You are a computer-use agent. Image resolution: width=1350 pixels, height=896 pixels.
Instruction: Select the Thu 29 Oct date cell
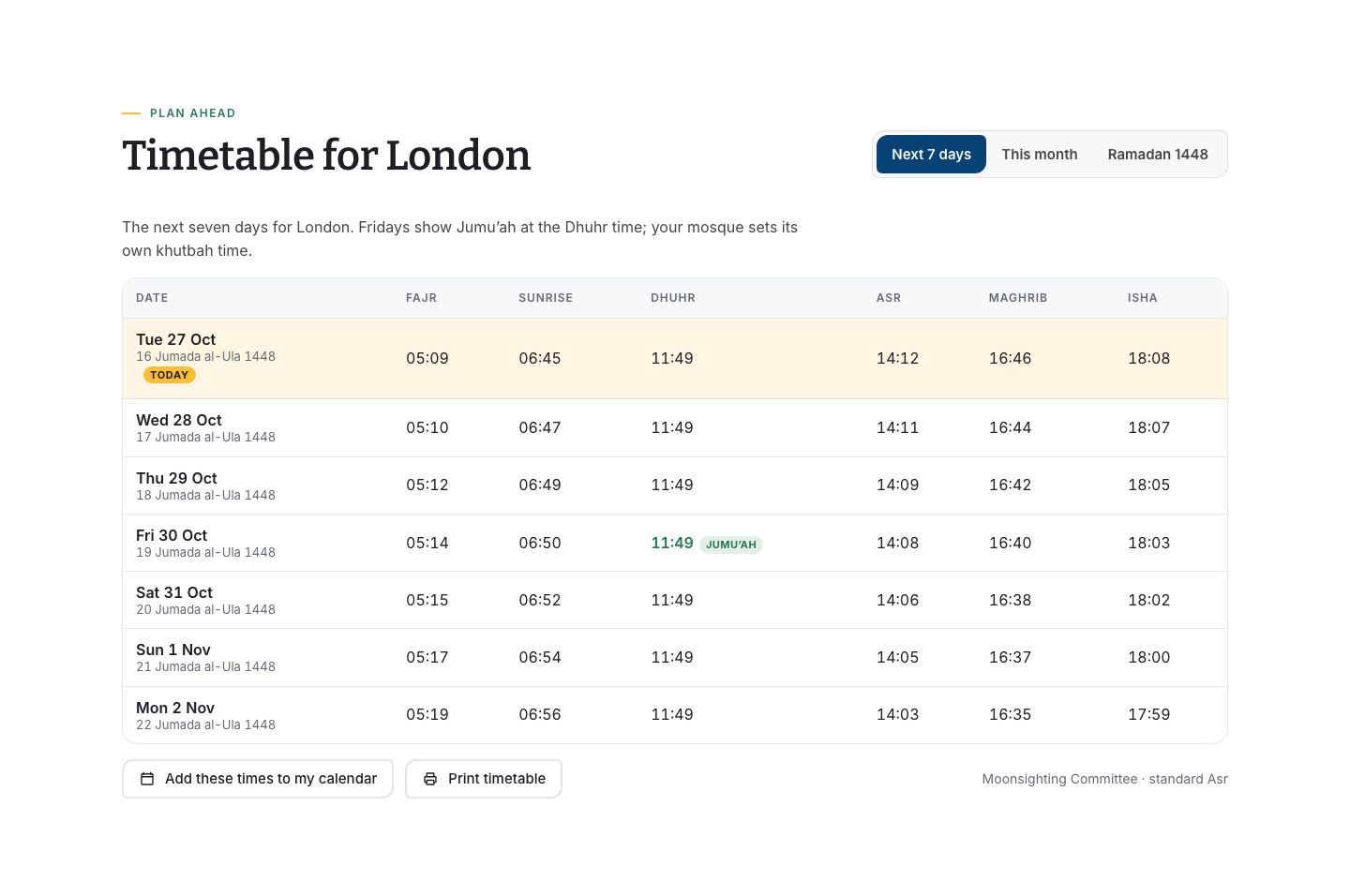[258, 485]
